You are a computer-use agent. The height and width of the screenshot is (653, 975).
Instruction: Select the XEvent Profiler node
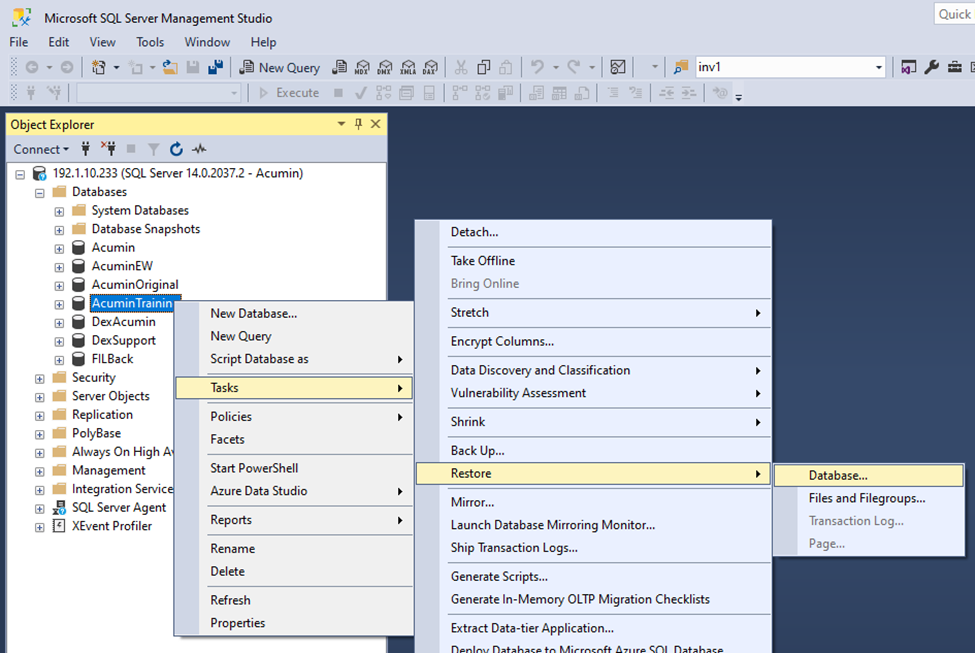(x=111, y=526)
